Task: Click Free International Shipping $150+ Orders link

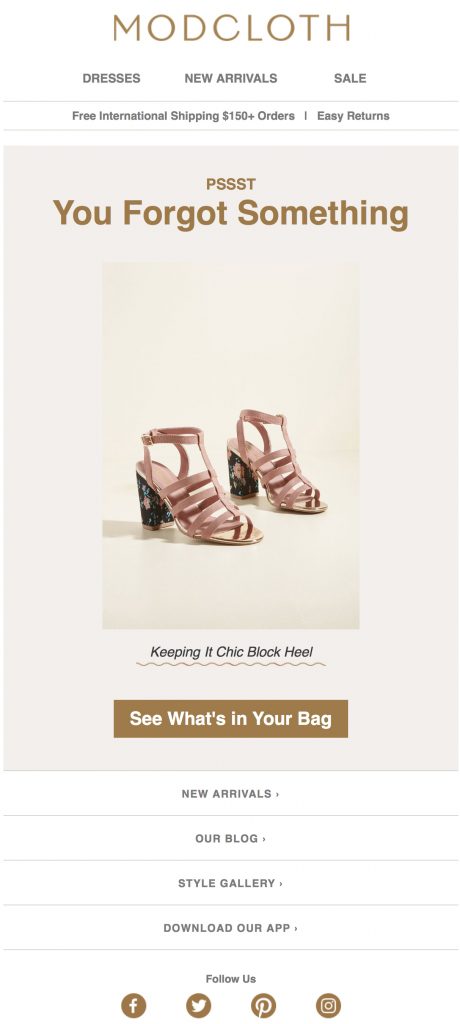Action: [x=183, y=116]
